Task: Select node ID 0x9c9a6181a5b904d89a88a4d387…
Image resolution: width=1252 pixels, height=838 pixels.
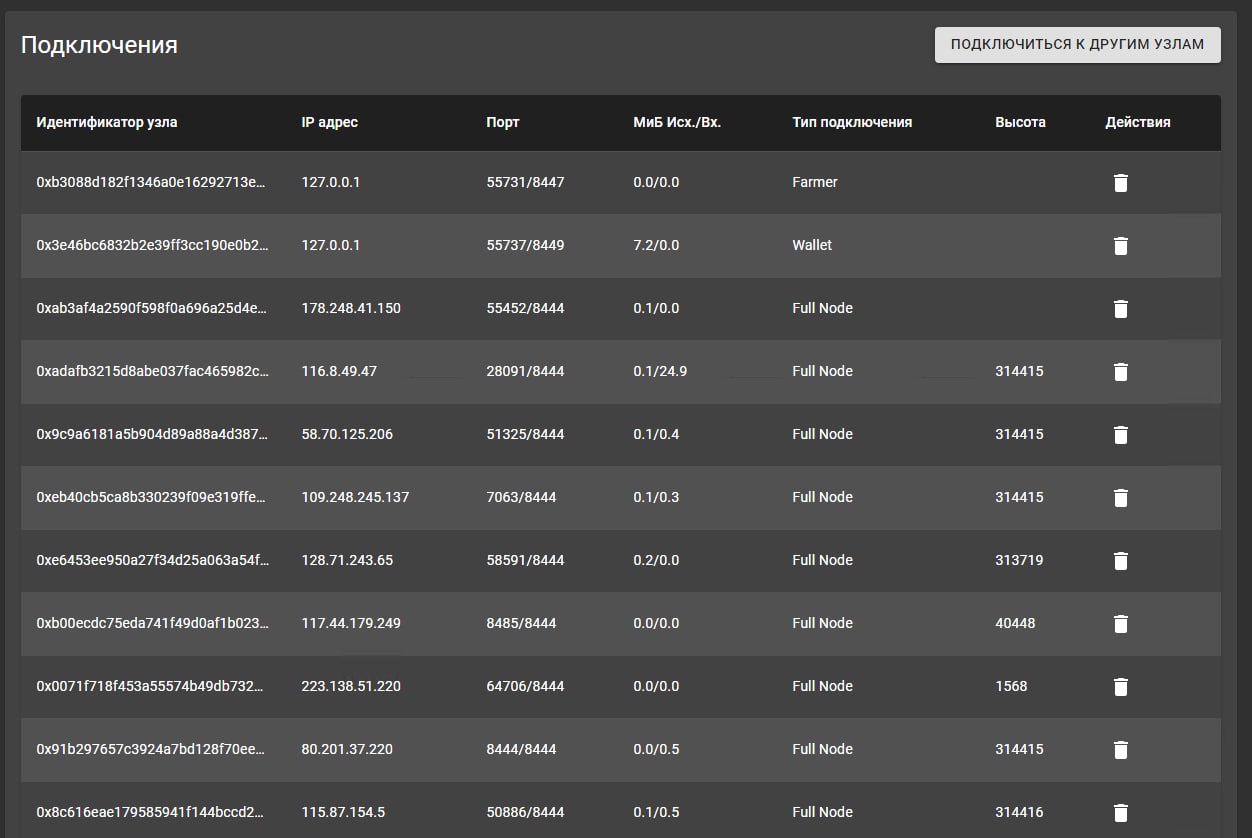Action: pos(152,434)
